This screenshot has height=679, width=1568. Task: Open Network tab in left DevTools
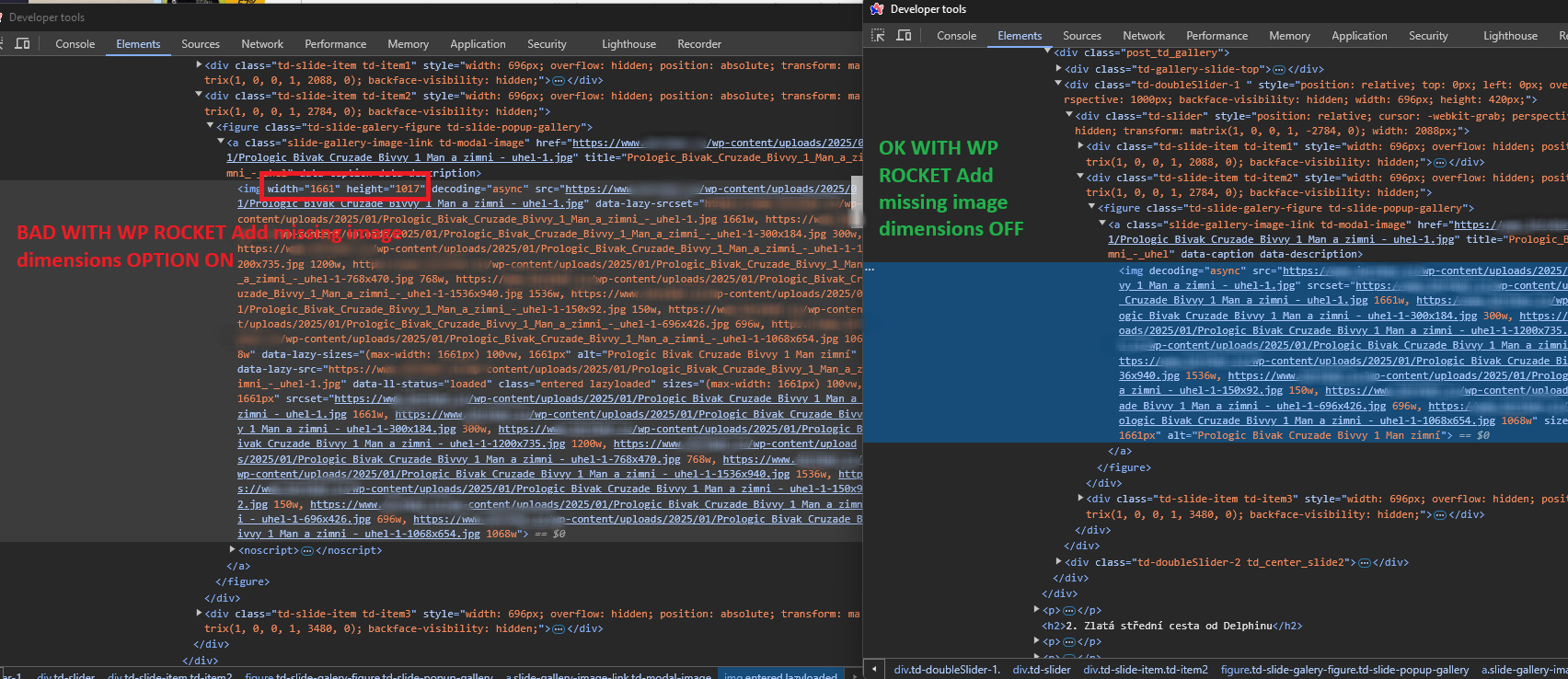pyautogui.click(x=262, y=44)
